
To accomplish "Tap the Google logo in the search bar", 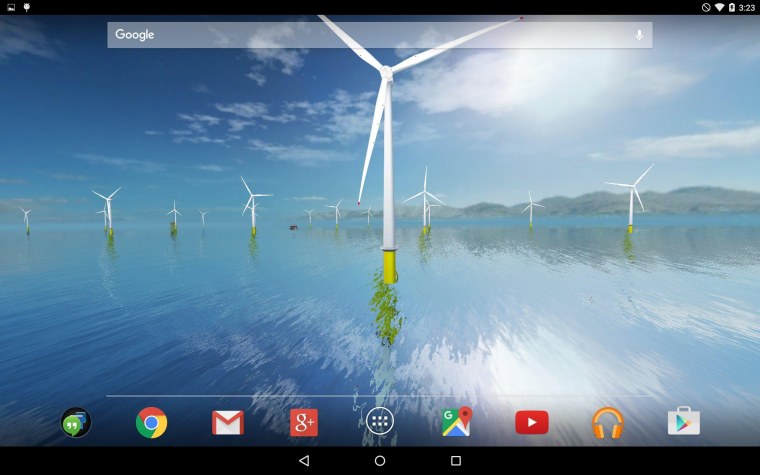I will click(135, 35).
